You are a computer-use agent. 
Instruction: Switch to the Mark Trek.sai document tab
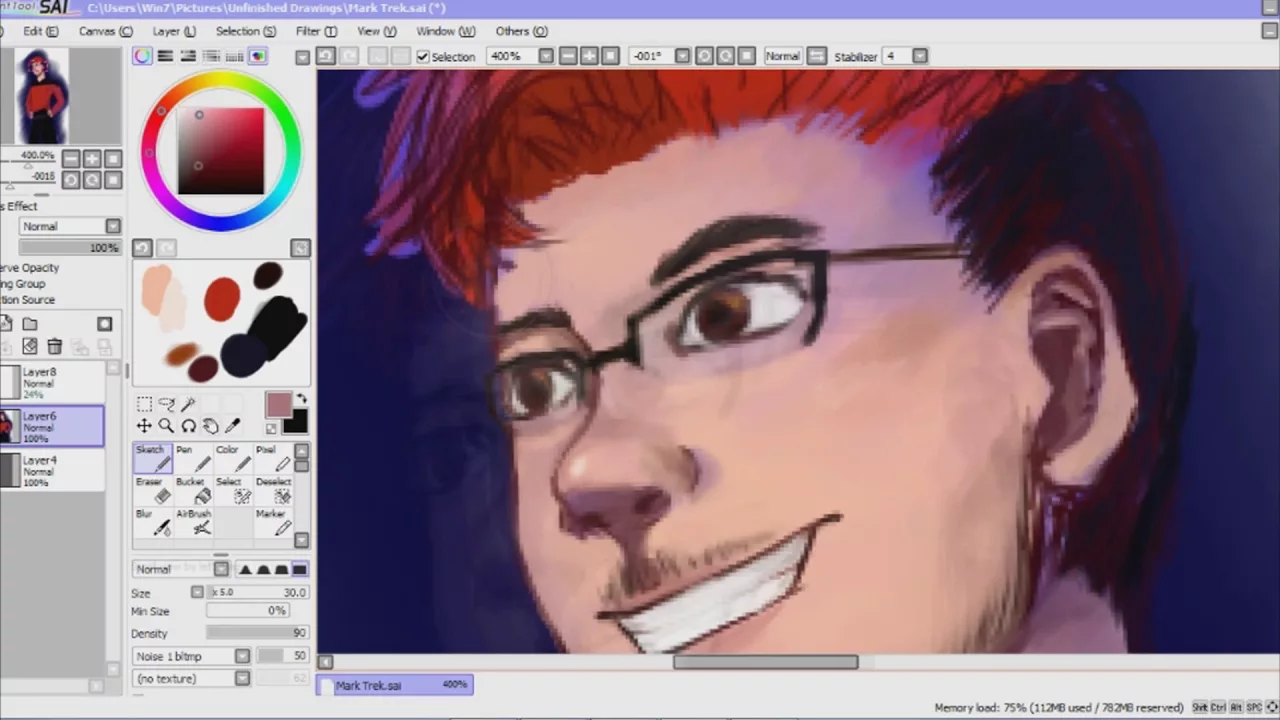pos(394,685)
